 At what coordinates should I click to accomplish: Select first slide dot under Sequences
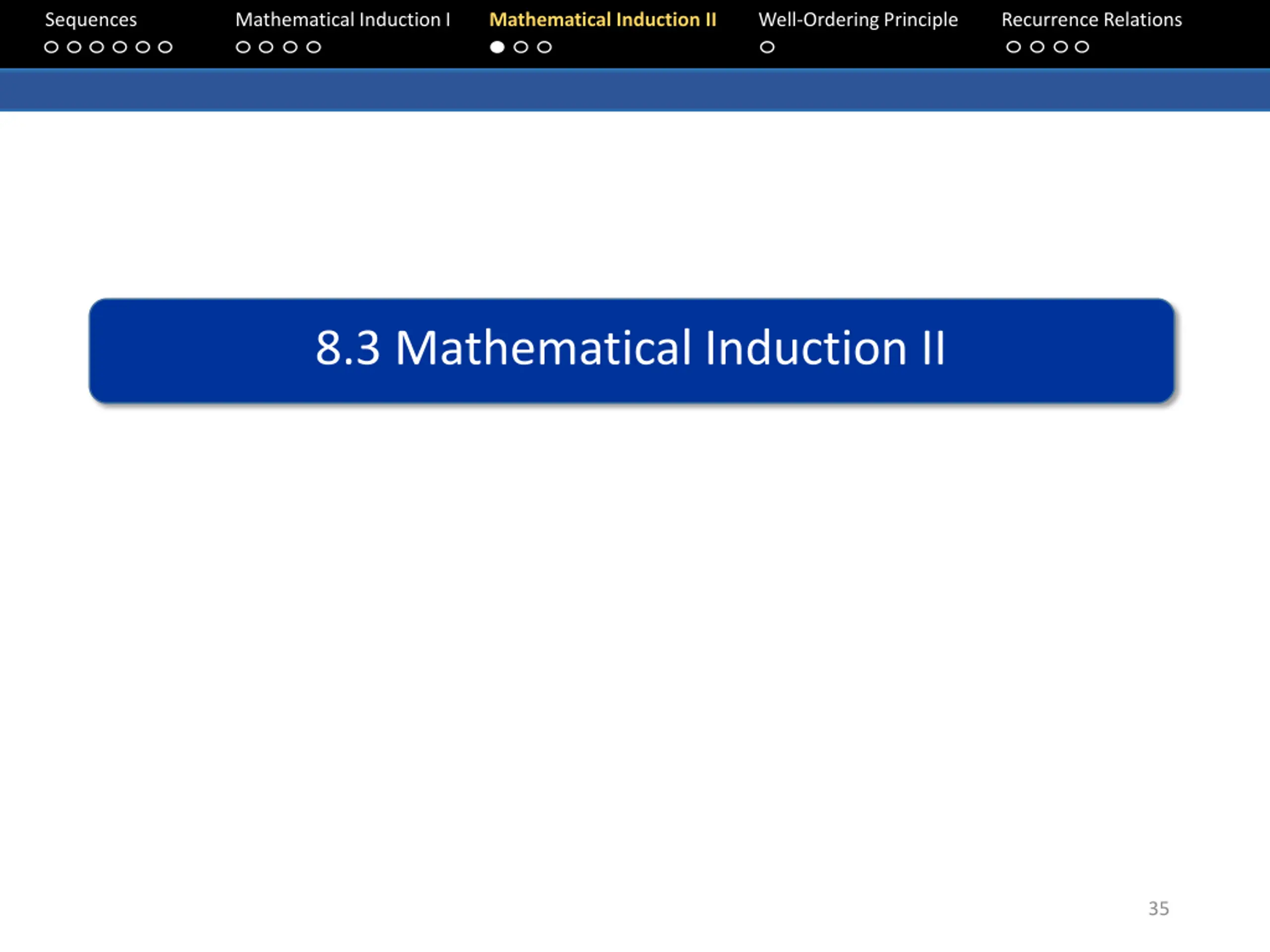(x=51, y=47)
